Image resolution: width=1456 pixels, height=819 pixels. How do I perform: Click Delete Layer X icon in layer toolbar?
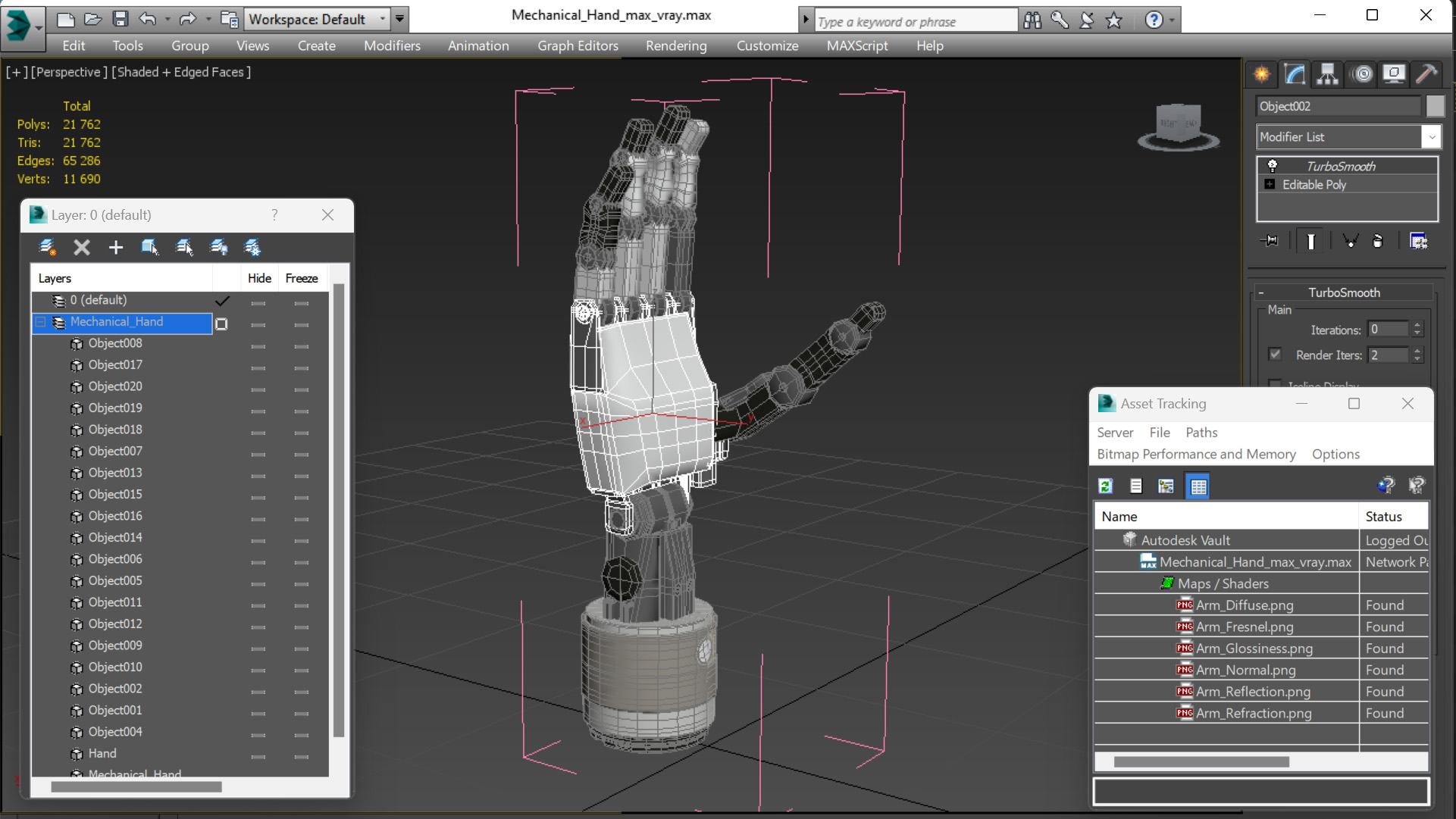(x=82, y=247)
